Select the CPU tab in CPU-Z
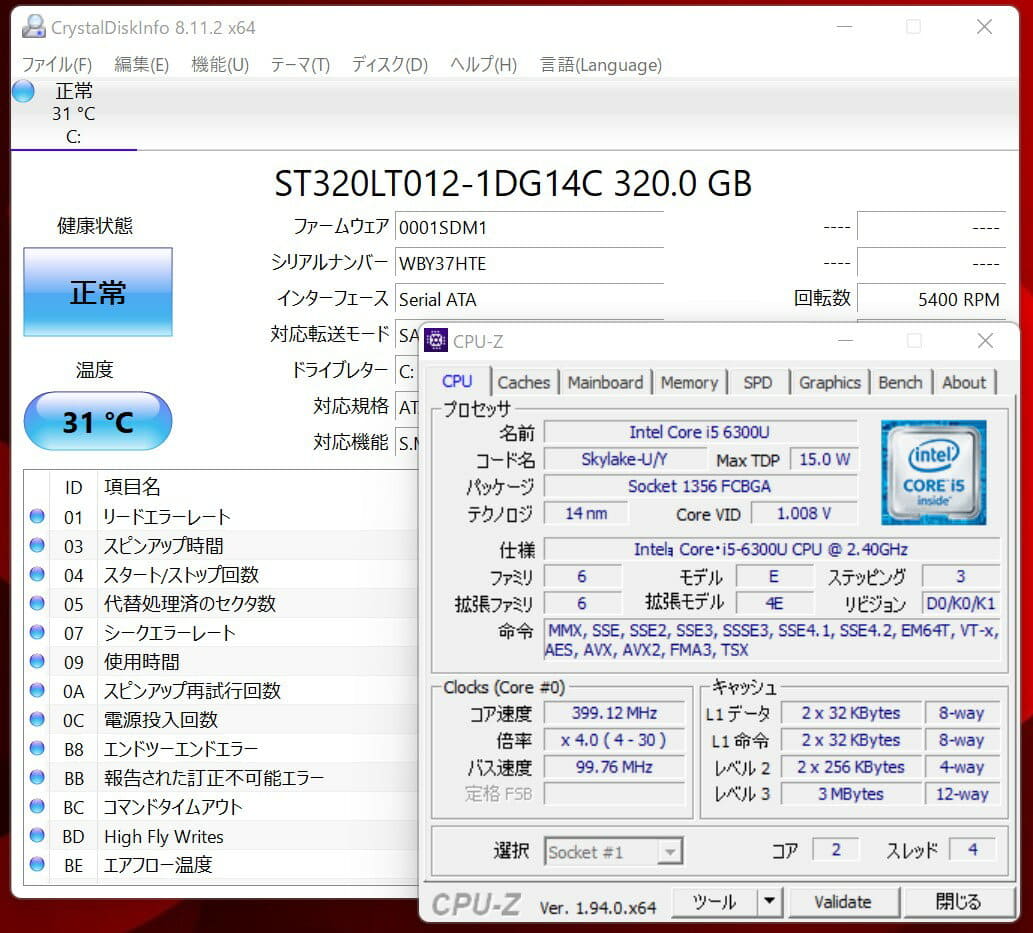Viewport: 1033px width, 933px height. tap(457, 382)
